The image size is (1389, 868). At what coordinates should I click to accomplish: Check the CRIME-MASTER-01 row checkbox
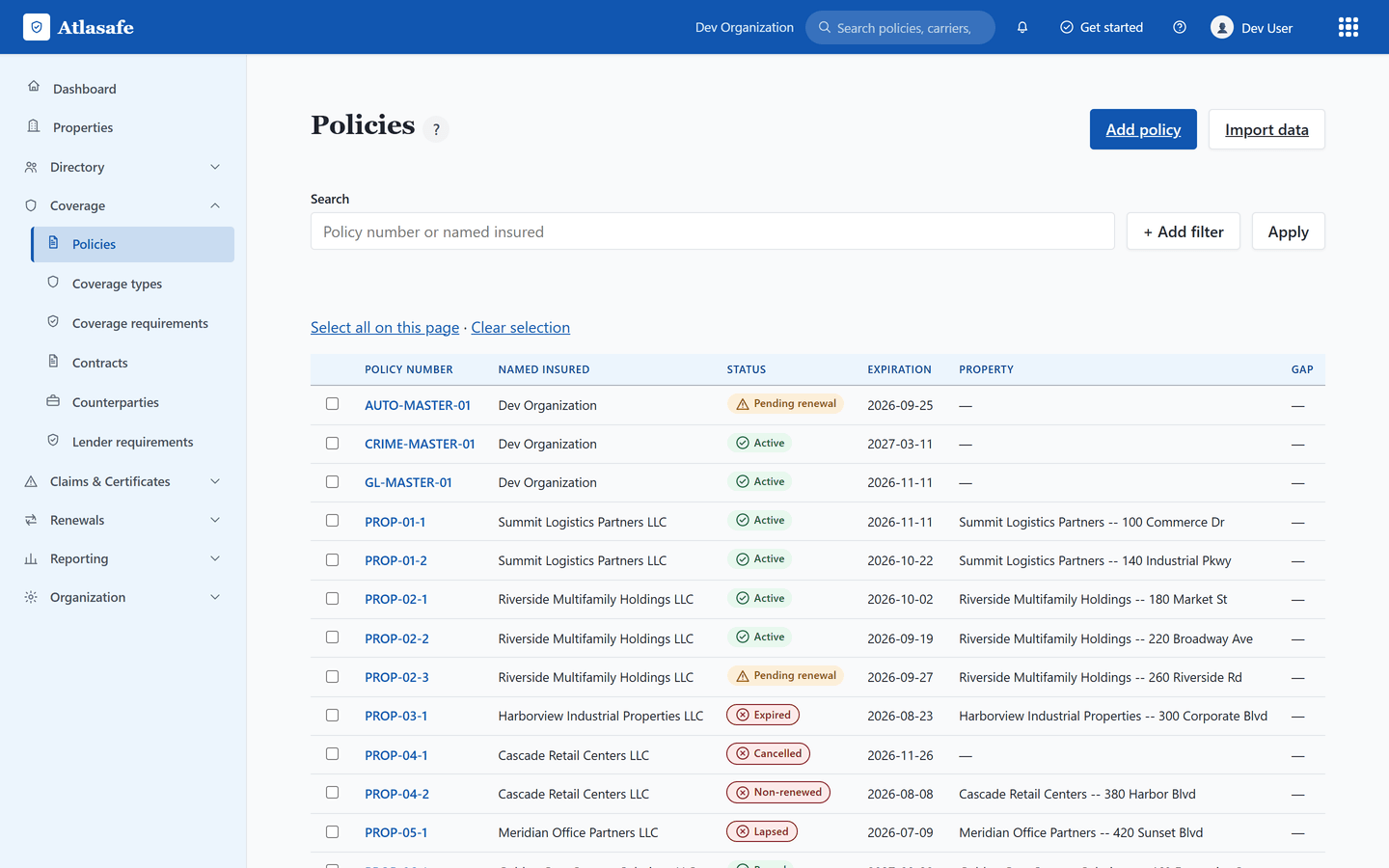coord(332,443)
